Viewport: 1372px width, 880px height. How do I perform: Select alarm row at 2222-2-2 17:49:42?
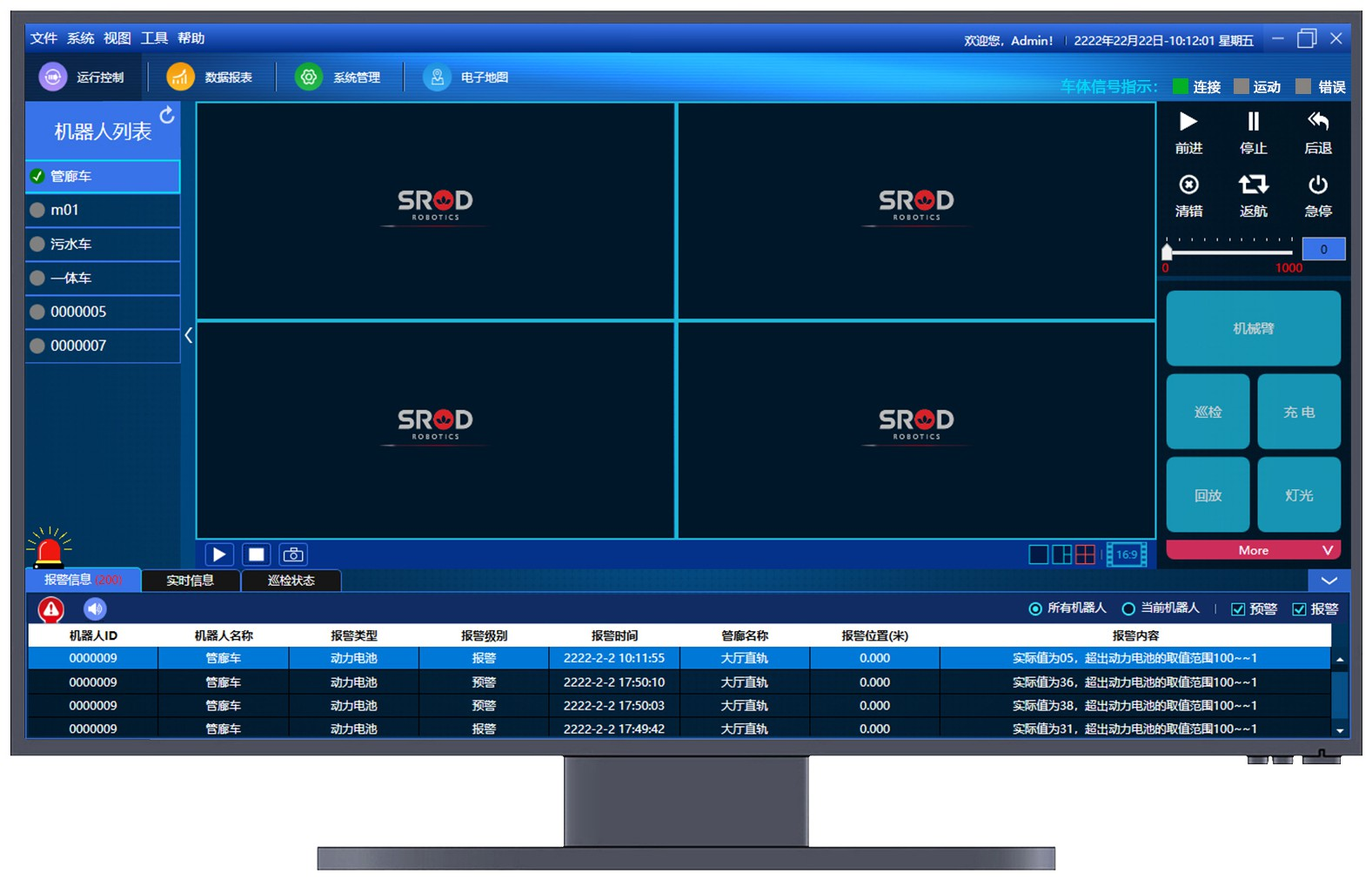click(x=679, y=729)
